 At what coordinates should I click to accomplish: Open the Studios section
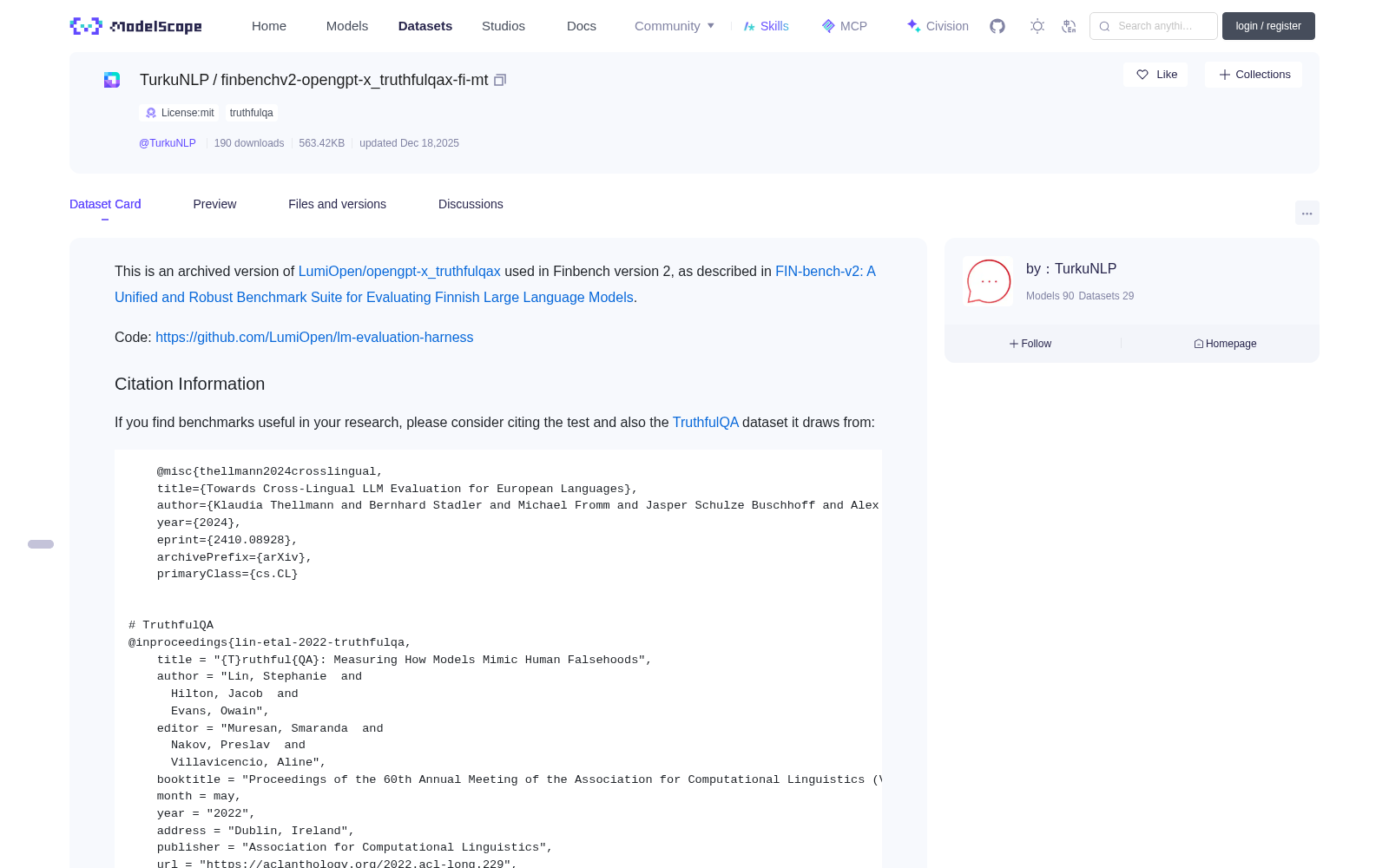coord(504,26)
